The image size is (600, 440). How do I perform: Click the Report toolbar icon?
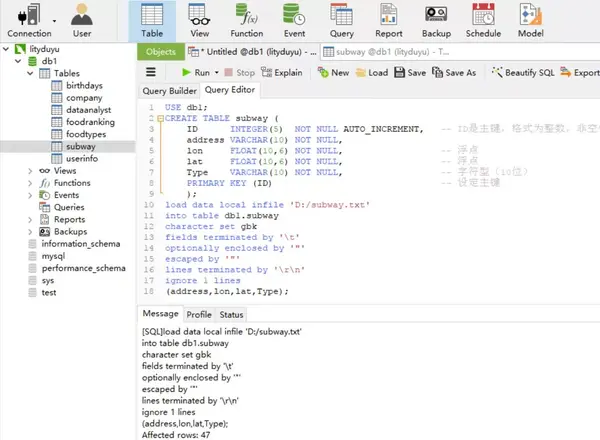point(388,21)
